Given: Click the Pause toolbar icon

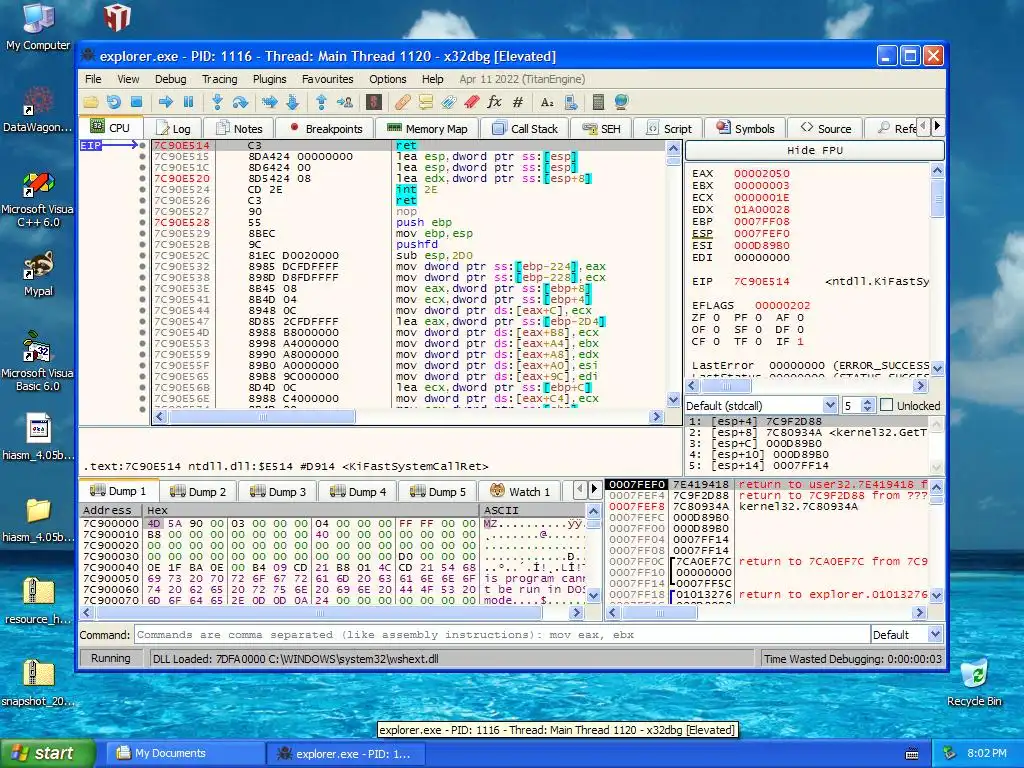Looking at the screenshot, I should 189,102.
